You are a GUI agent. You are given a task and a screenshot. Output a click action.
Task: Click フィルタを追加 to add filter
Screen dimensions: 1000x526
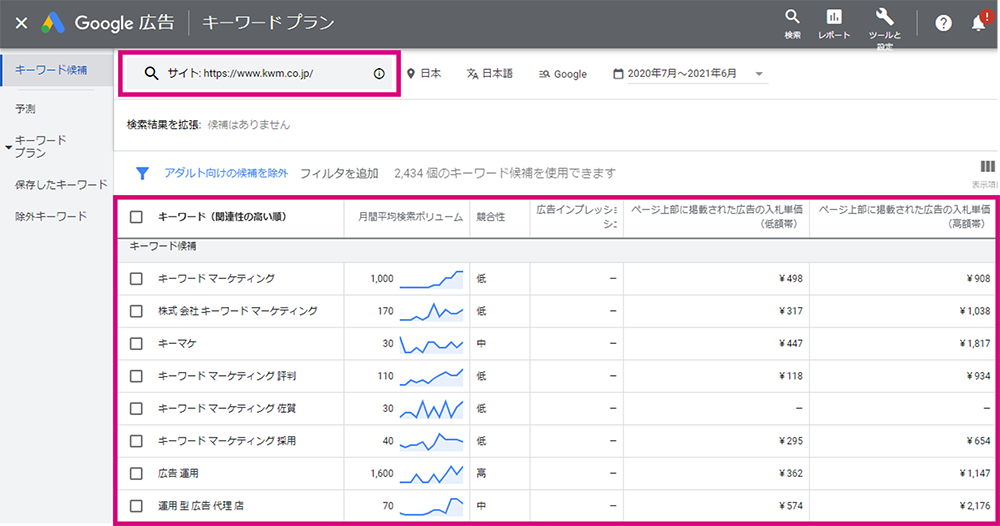coord(339,173)
